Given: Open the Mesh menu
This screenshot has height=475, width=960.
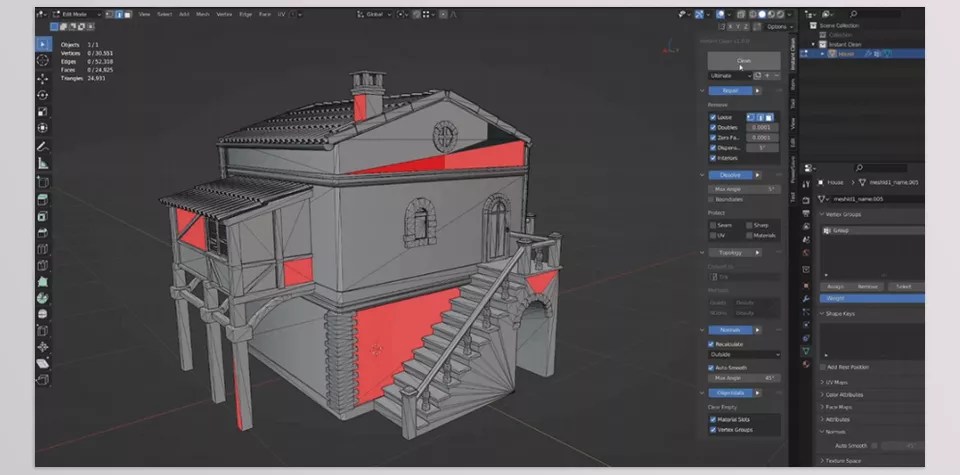Looking at the screenshot, I should pos(203,14).
